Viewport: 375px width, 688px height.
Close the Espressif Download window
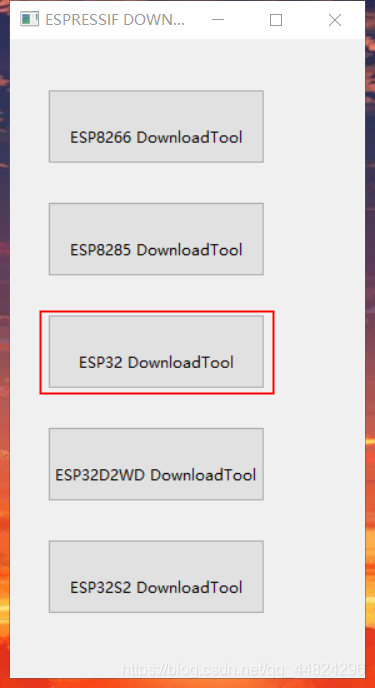pyautogui.click(x=335, y=20)
